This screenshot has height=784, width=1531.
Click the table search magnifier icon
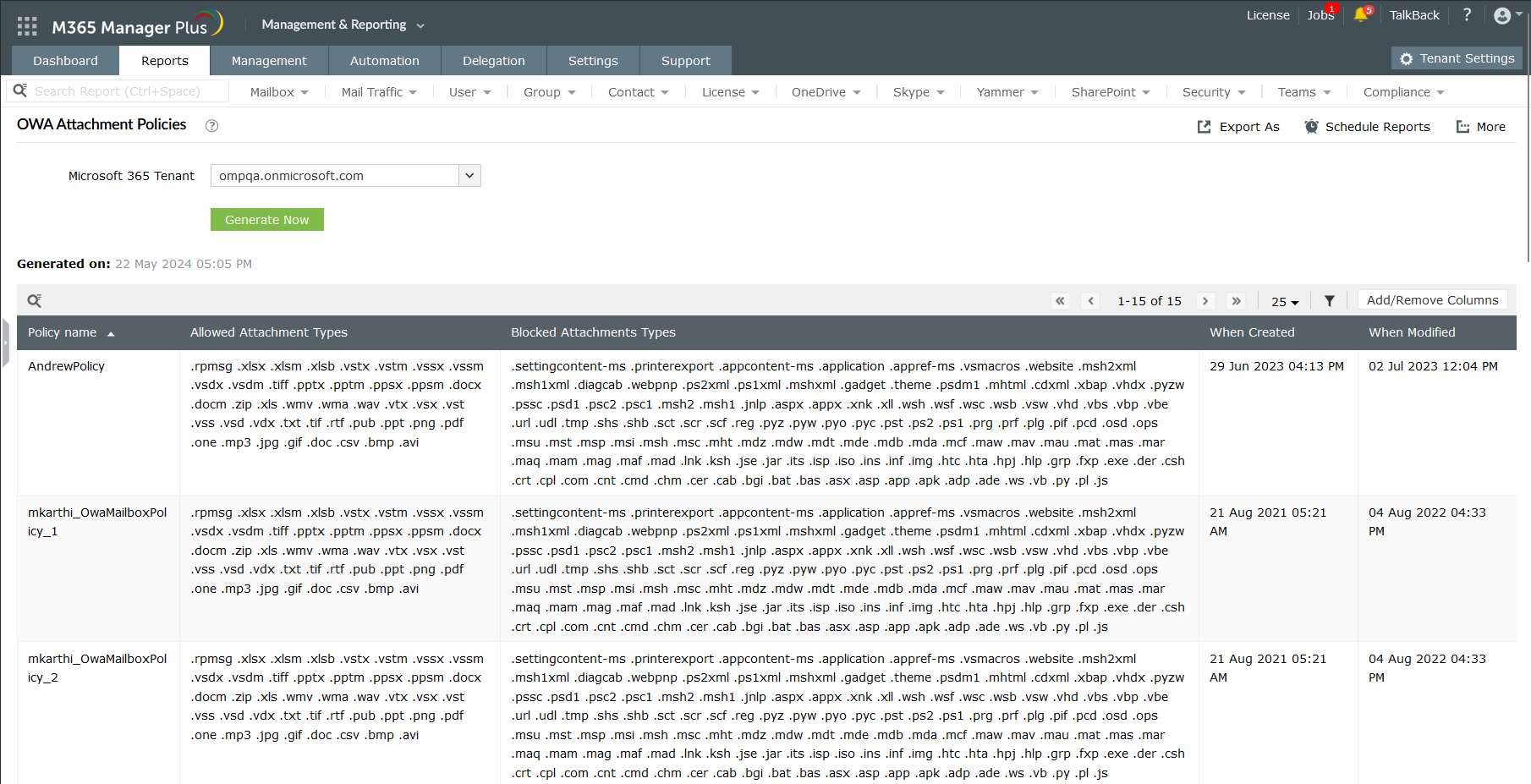coord(35,301)
